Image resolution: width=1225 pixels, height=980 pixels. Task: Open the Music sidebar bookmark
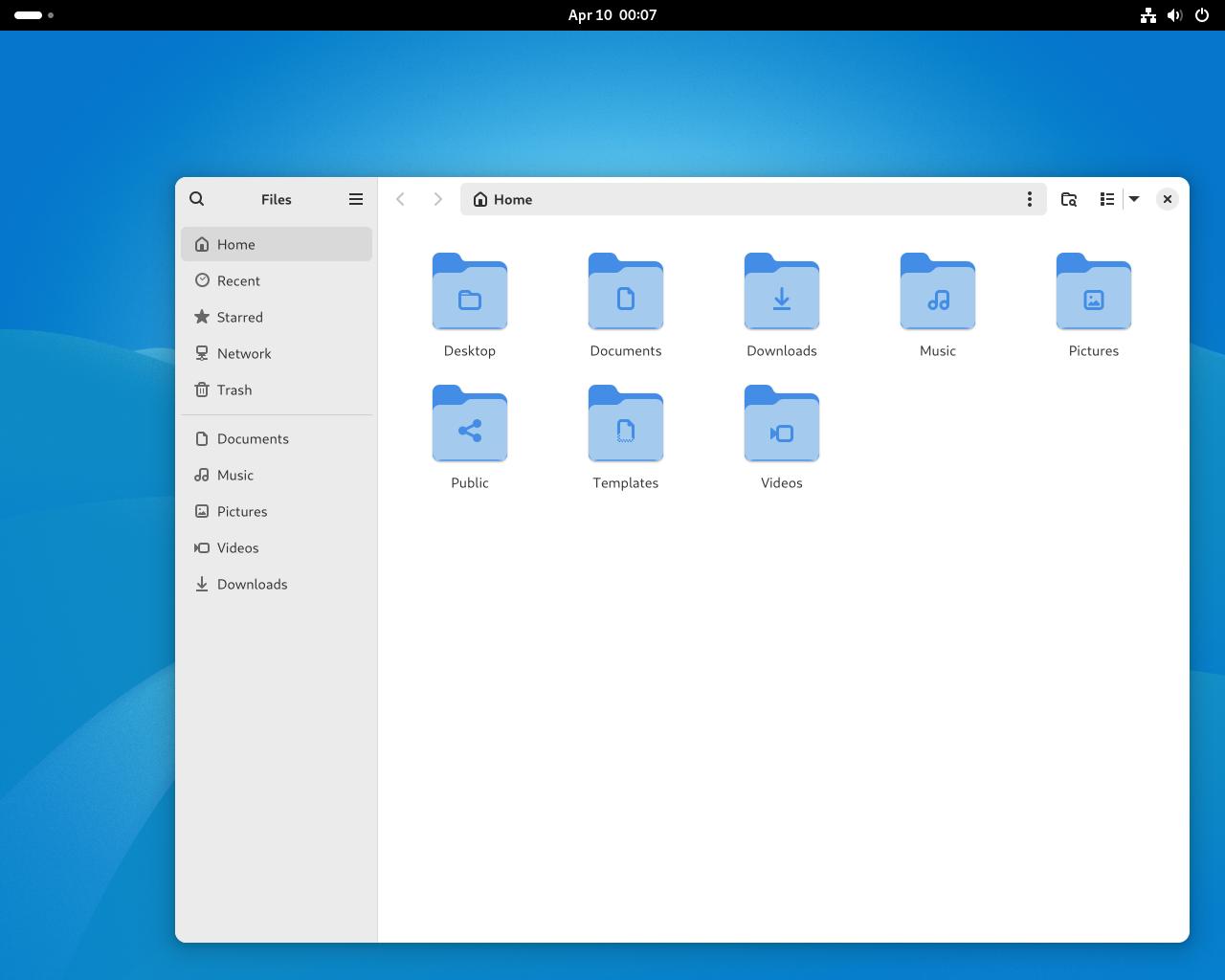(x=277, y=475)
